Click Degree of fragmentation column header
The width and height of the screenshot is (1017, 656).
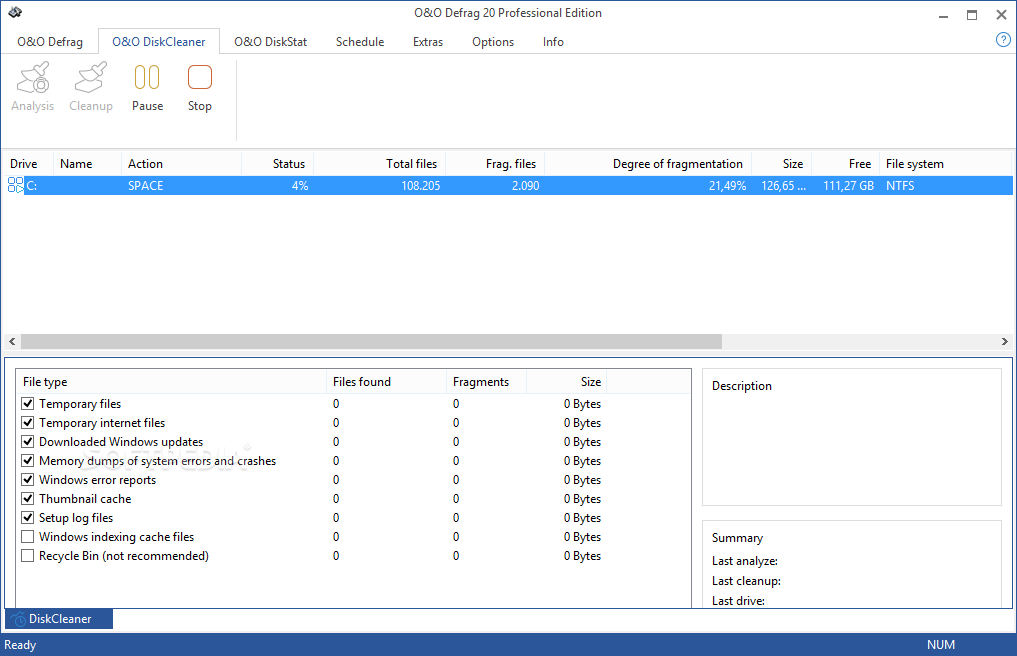coord(648,164)
